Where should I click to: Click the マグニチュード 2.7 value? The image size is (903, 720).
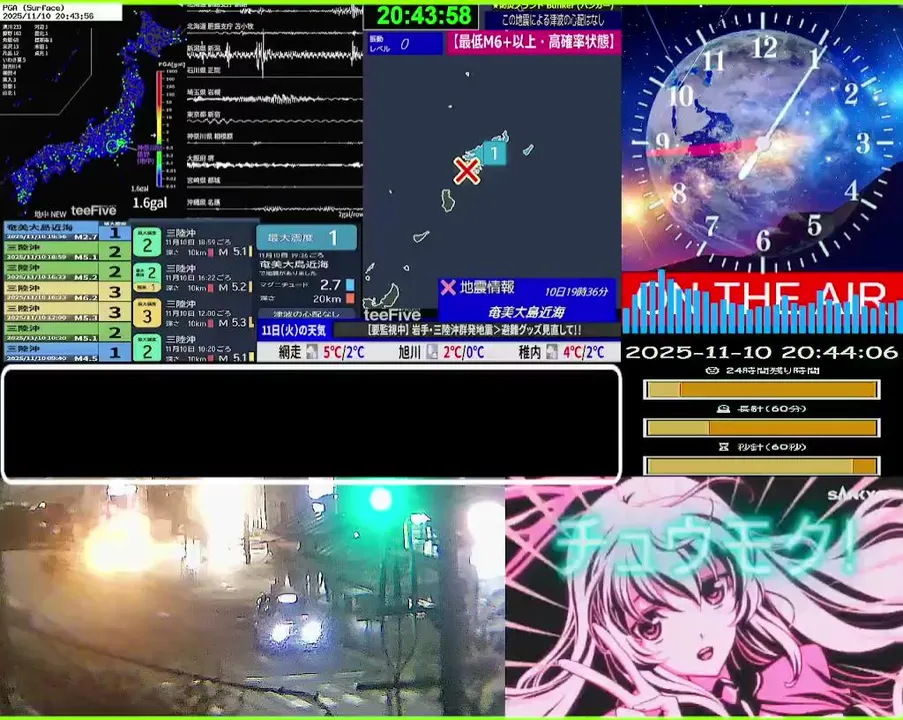click(x=331, y=285)
